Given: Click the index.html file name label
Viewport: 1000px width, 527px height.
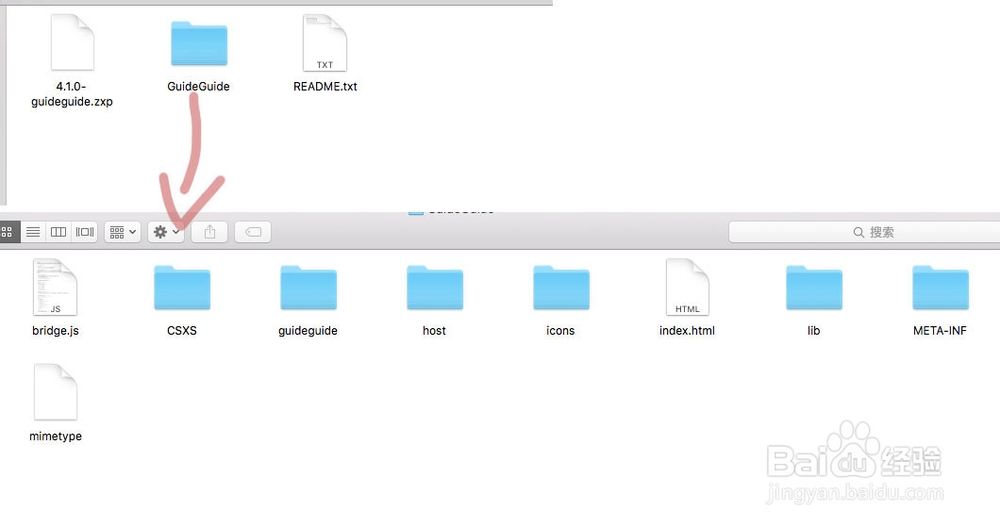Looking at the screenshot, I should (x=687, y=330).
